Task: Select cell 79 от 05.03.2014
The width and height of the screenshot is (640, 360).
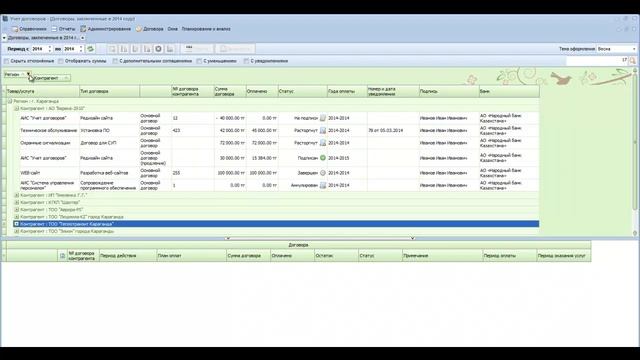Action: click(x=393, y=131)
